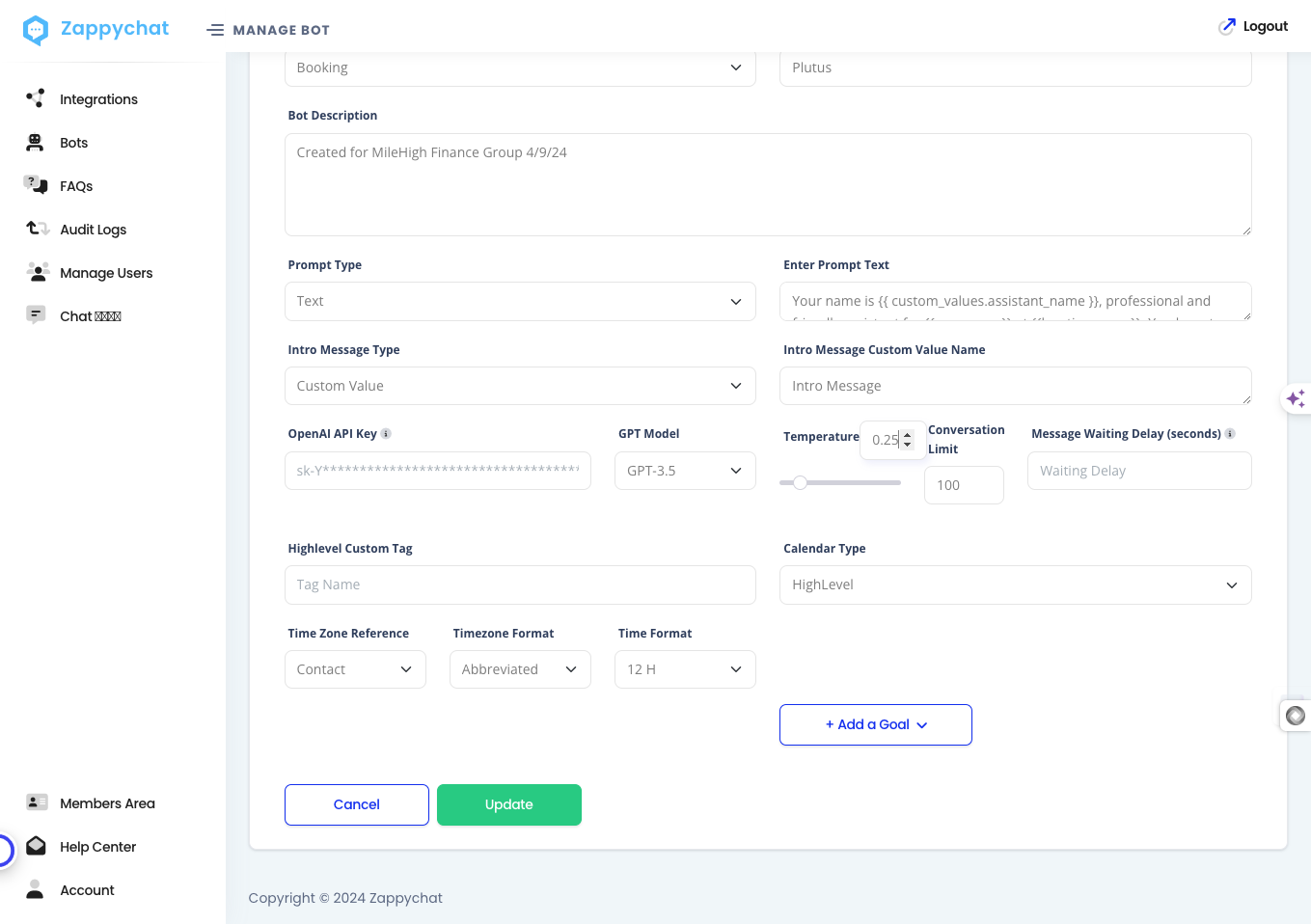Click the Plutus name input field

(x=1015, y=68)
